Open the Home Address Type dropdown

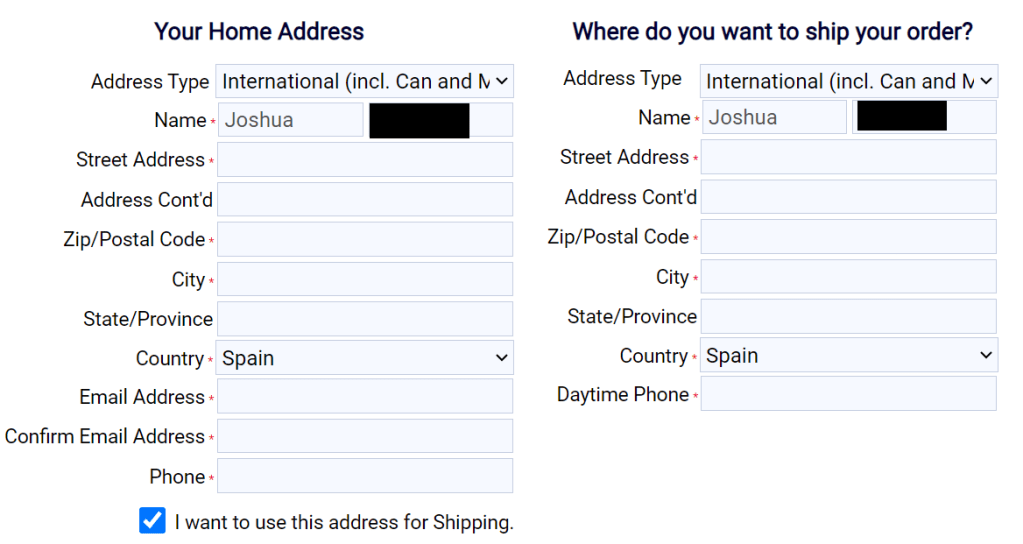pos(364,81)
